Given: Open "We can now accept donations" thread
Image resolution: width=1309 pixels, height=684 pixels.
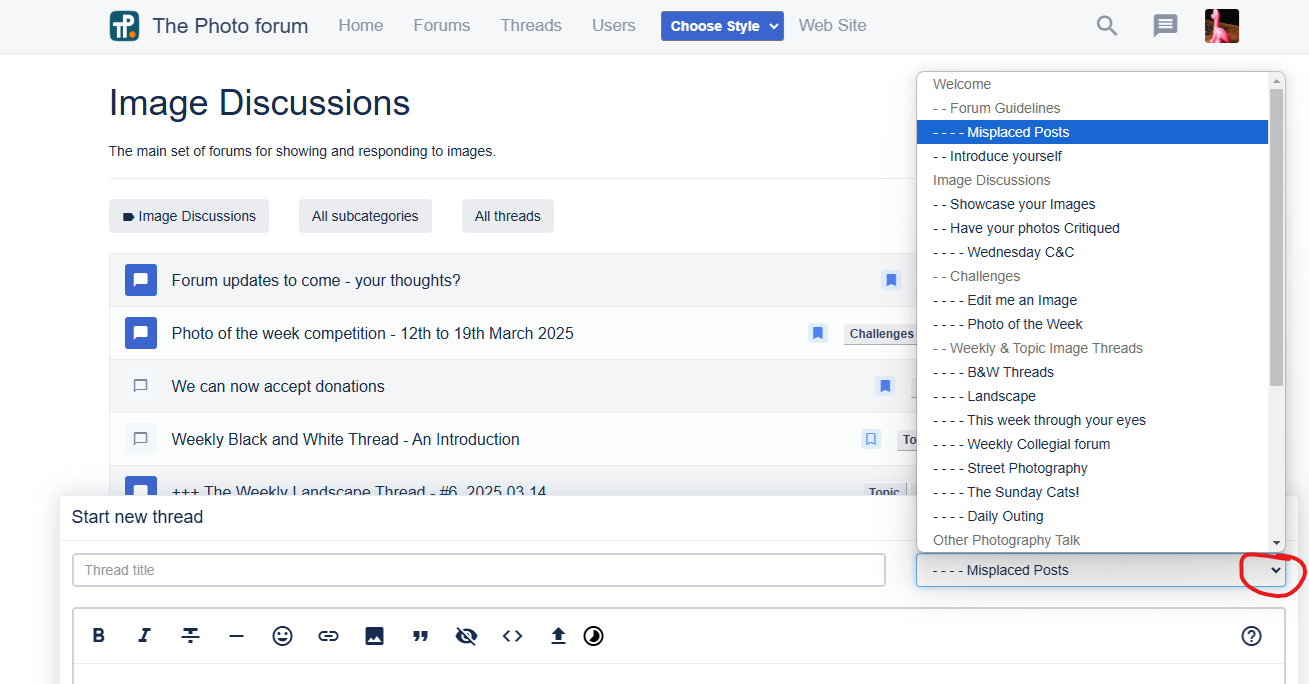Looking at the screenshot, I should tap(278, 386).
